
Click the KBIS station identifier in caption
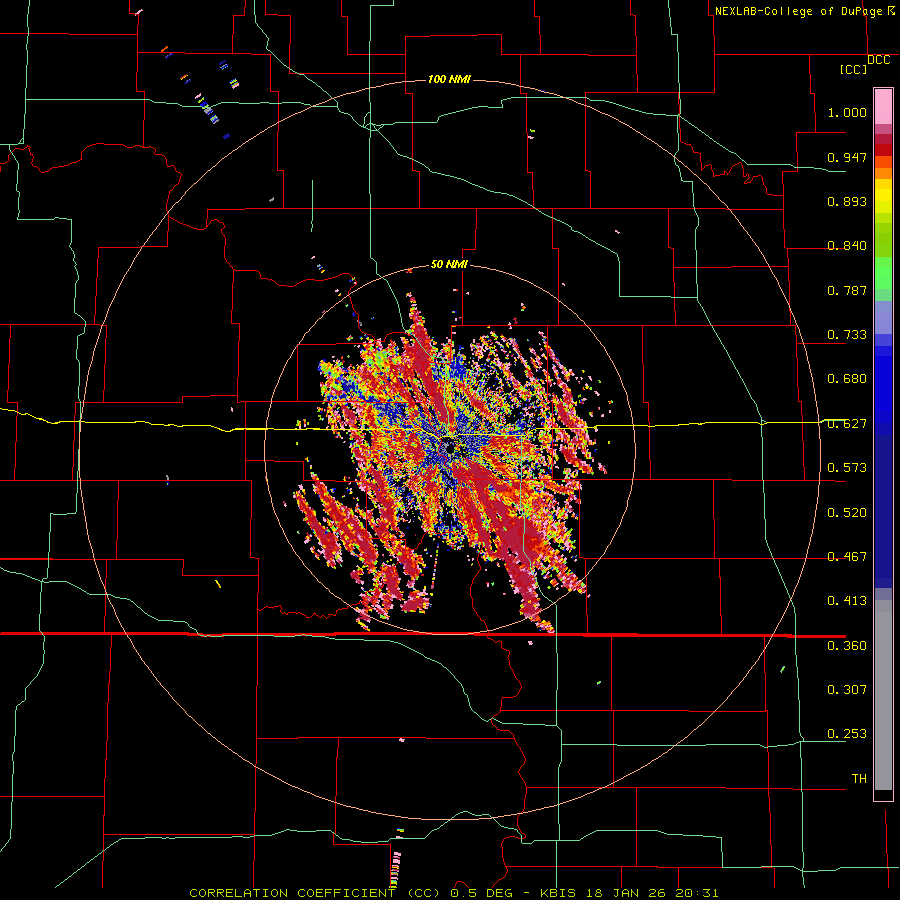click(x=560, y=893)
